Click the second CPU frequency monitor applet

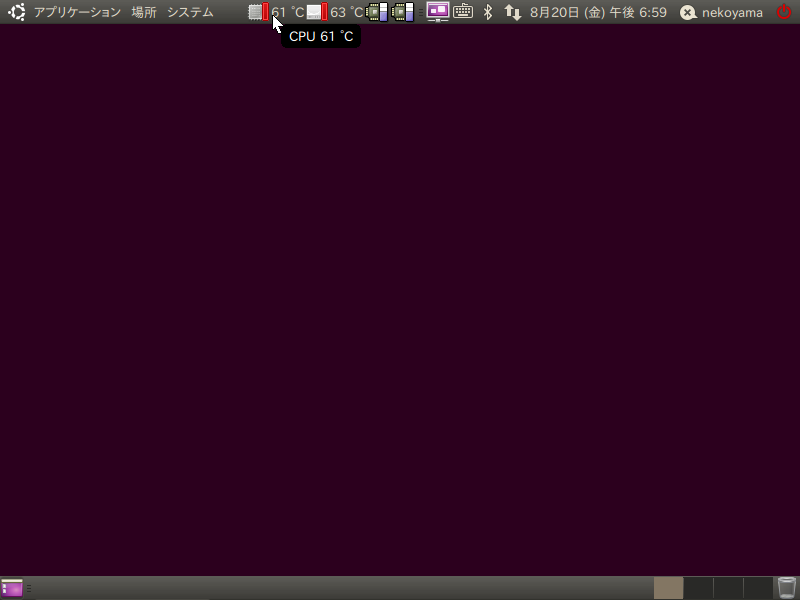point(402,12)
